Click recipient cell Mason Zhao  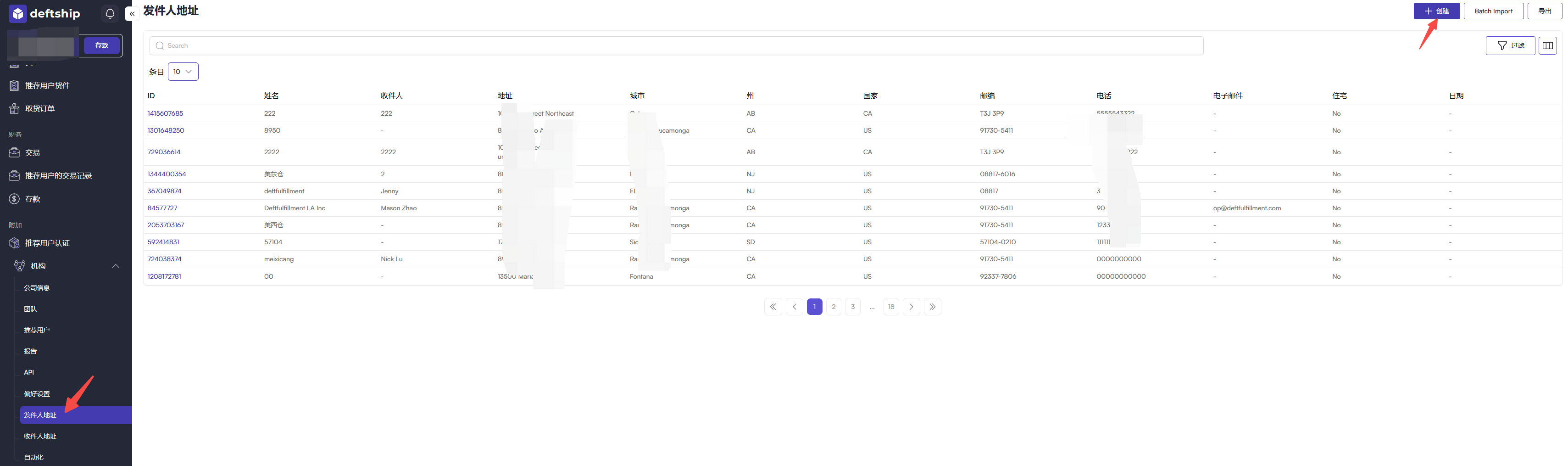click(399, 208)
